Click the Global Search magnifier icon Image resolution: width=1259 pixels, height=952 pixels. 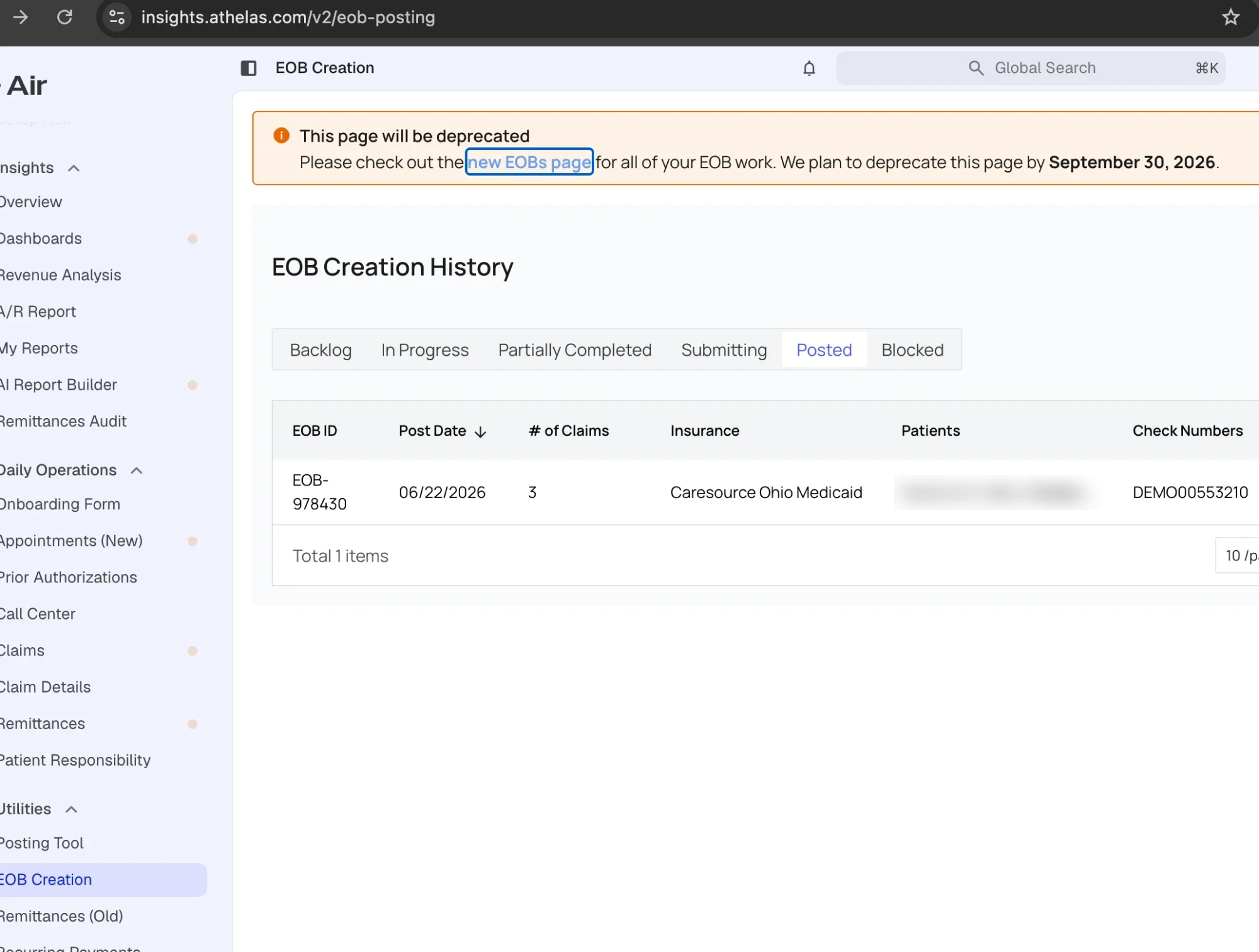pyautogui.click(x=976, y=68)
